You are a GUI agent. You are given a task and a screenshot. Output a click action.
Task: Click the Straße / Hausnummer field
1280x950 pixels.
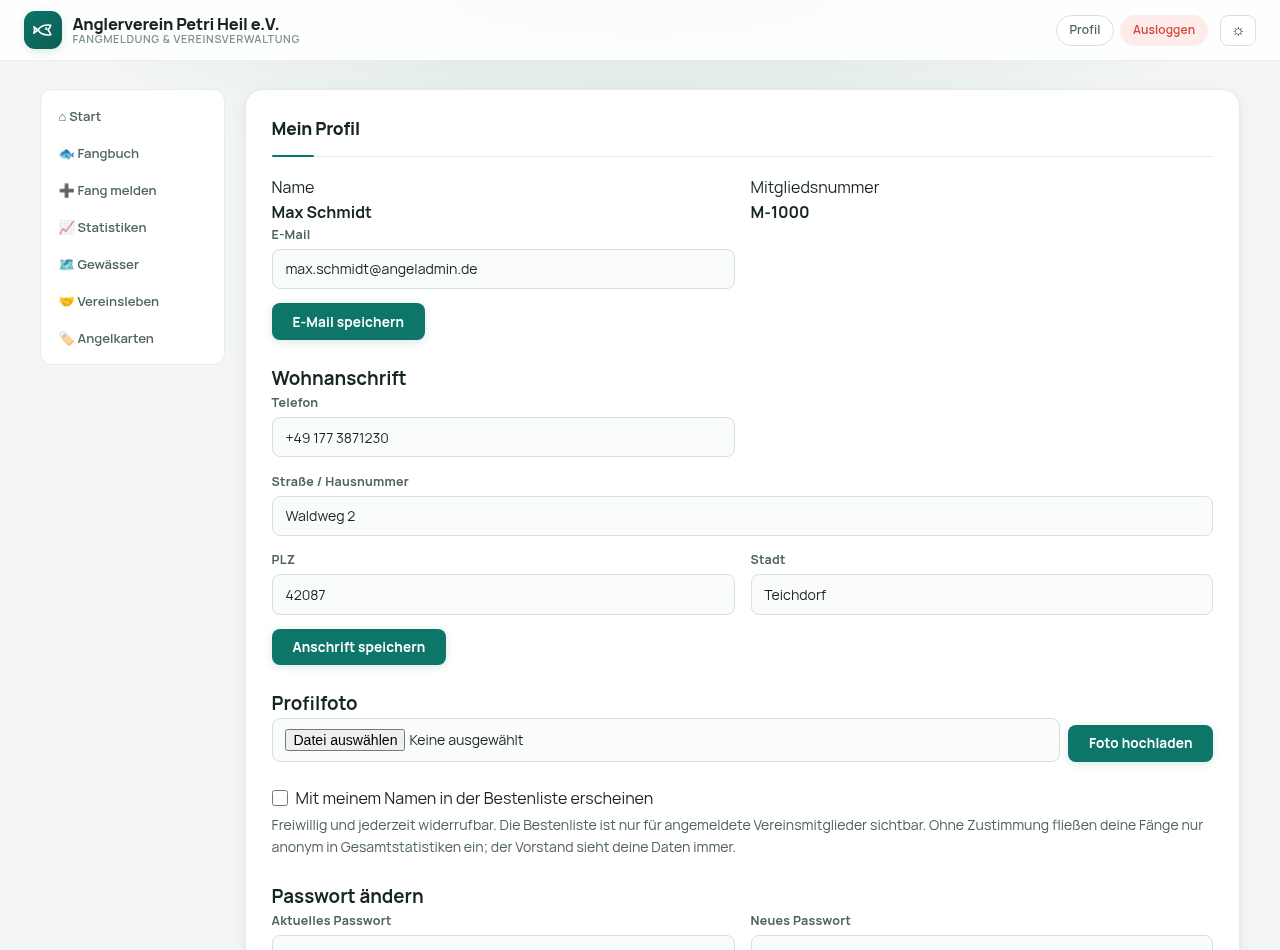click(x=742, y=516)
